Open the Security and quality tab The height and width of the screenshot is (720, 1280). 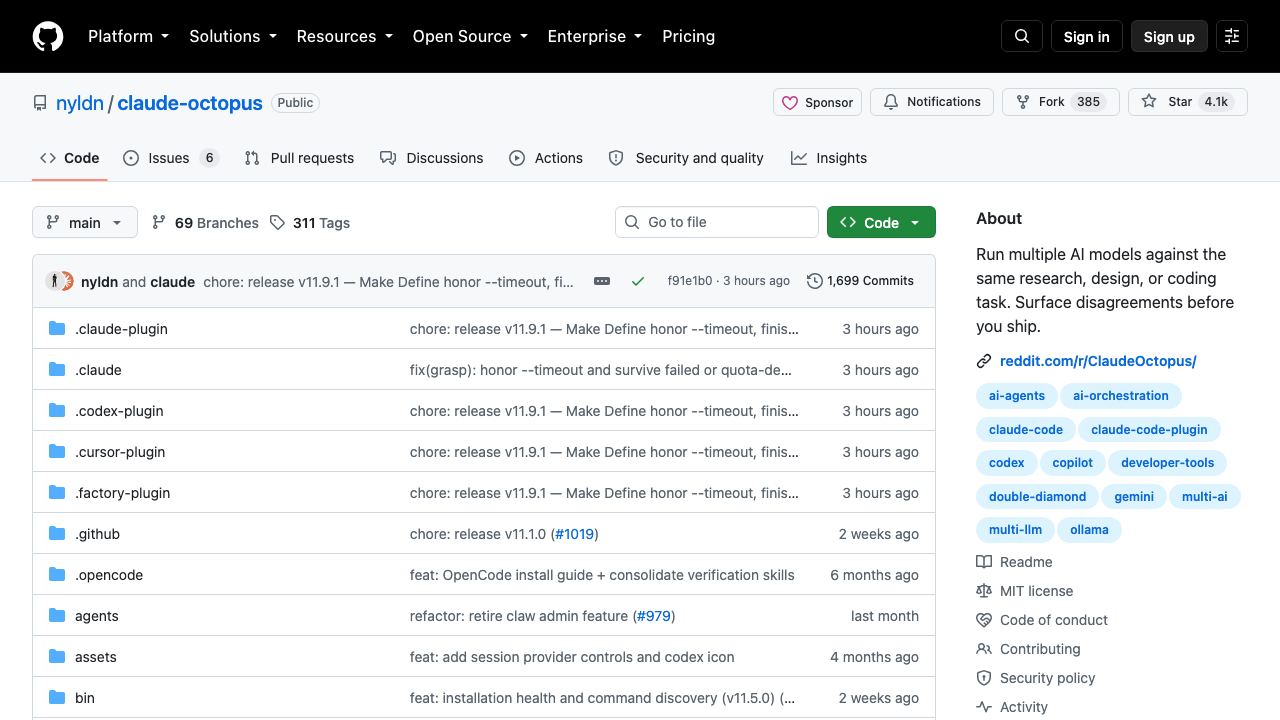tap(686, 158)
